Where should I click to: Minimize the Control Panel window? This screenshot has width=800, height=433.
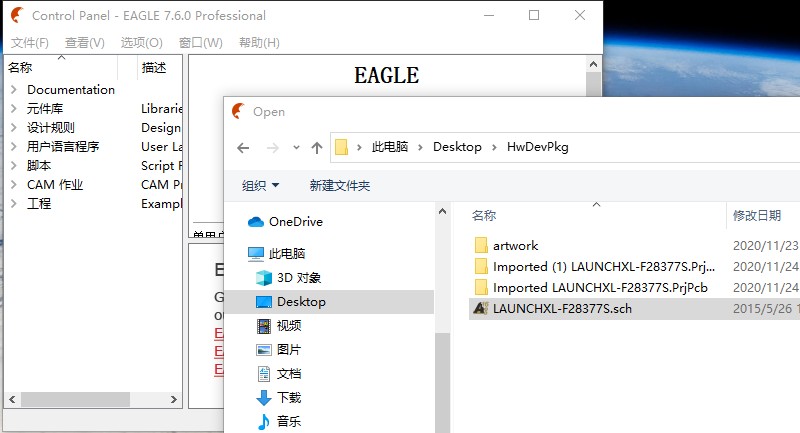pyautogui.click(x=489, y=15)
